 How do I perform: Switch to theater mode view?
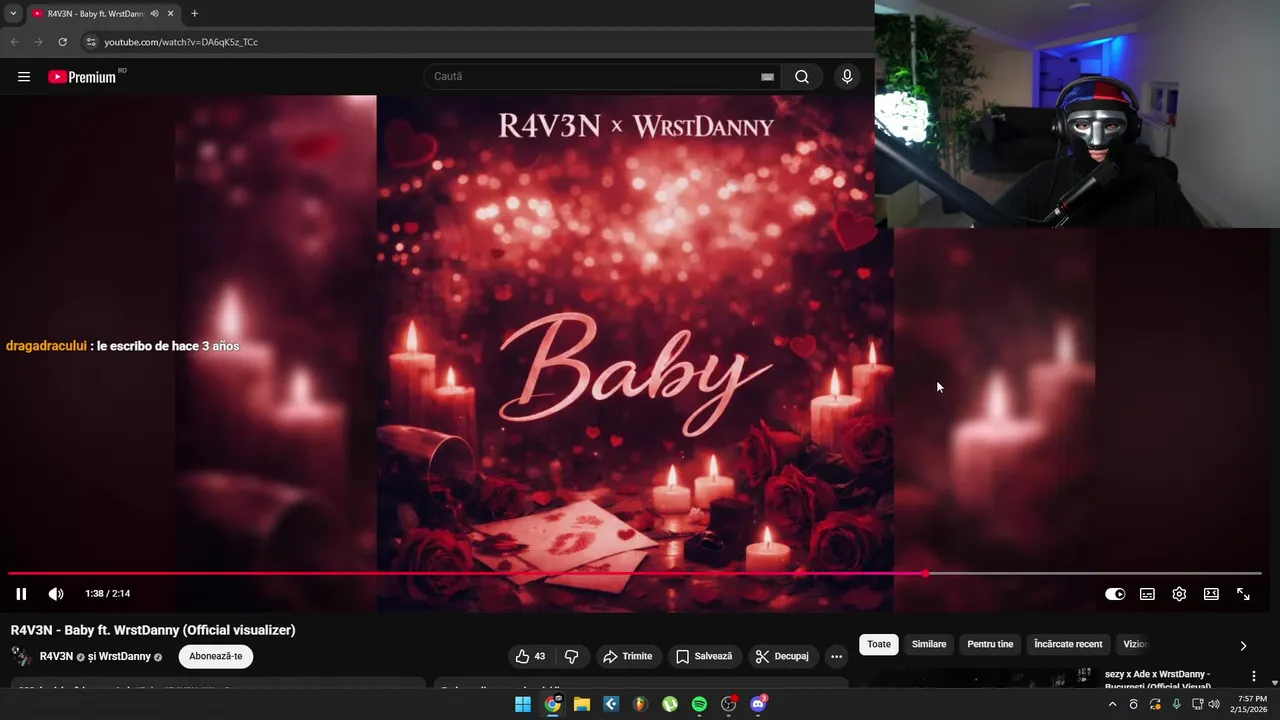click(1211, 594)
